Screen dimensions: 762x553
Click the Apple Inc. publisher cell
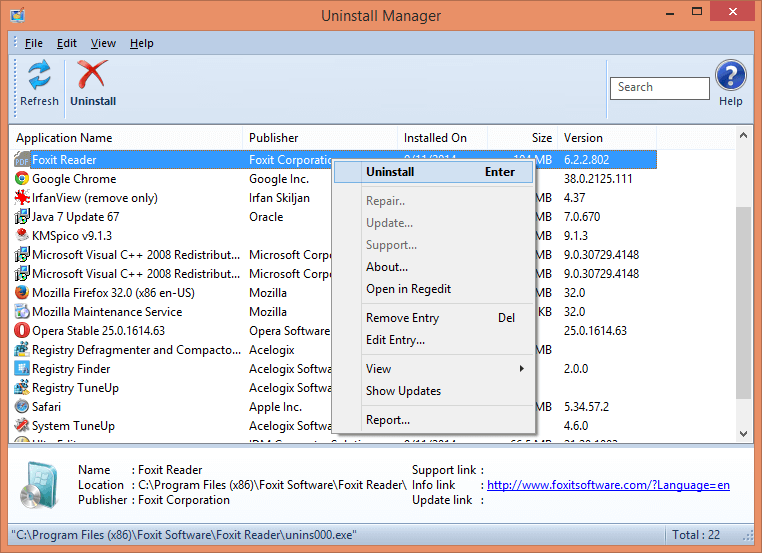tap(276, 407)
